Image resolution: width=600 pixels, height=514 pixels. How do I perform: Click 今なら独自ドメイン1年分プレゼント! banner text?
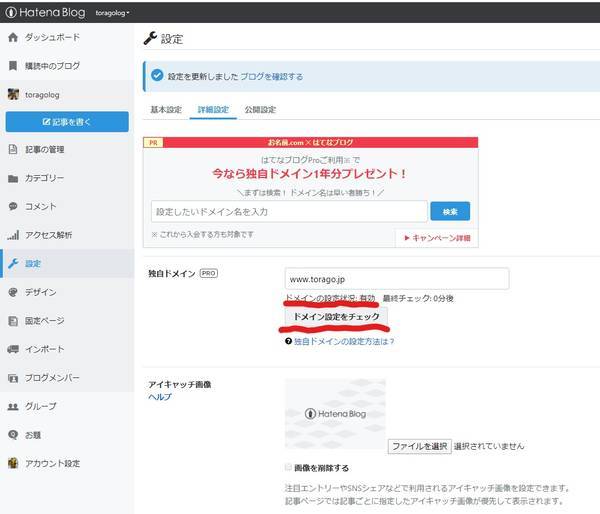(x=309, y=174)
